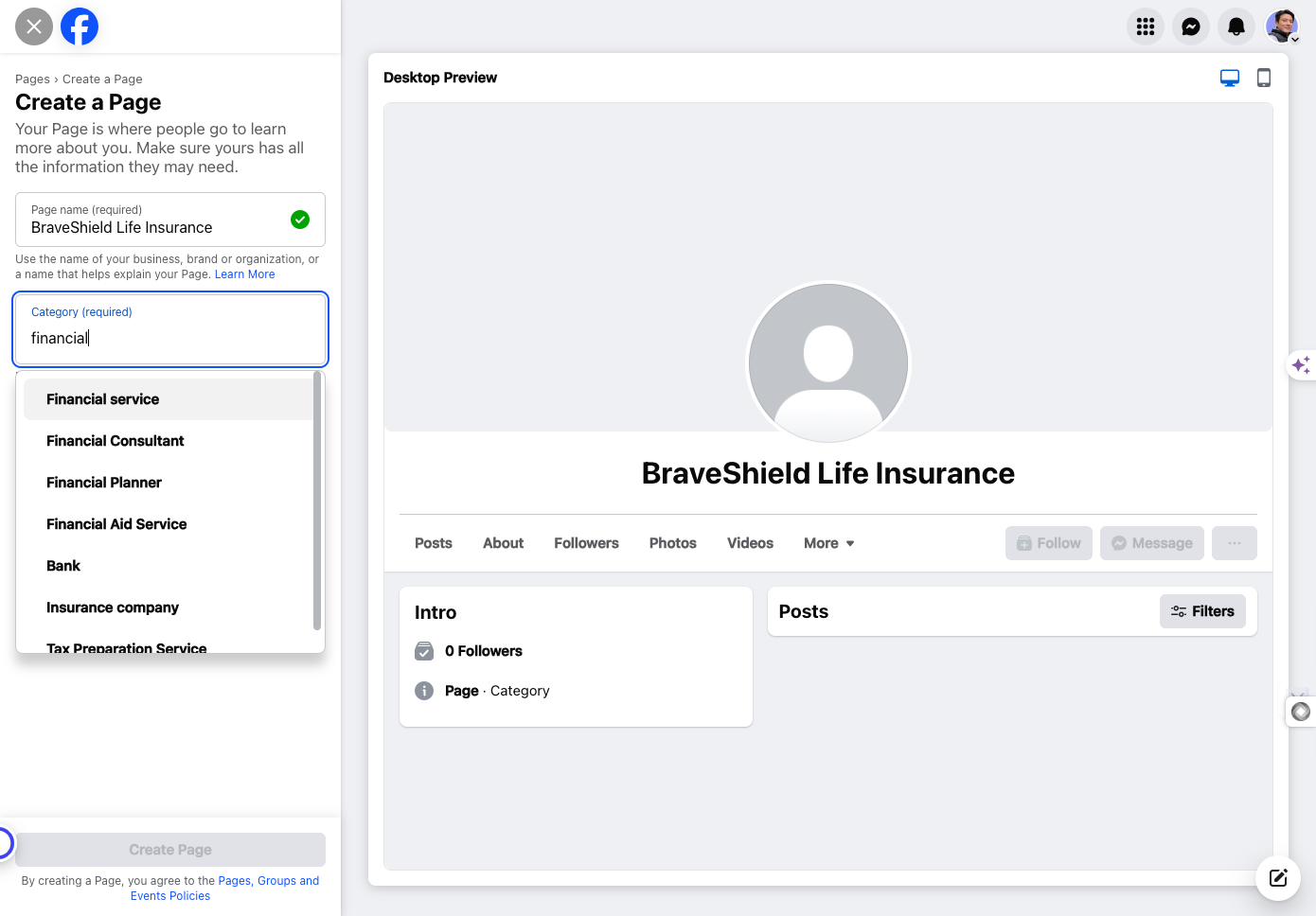
Task: Open the three-dot page options button
Action: coord(1235,543)
